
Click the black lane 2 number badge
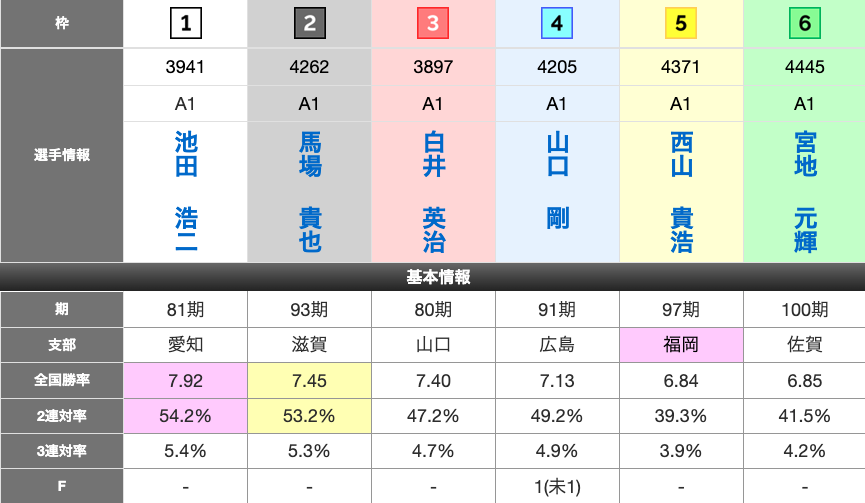tap(309, 23)
